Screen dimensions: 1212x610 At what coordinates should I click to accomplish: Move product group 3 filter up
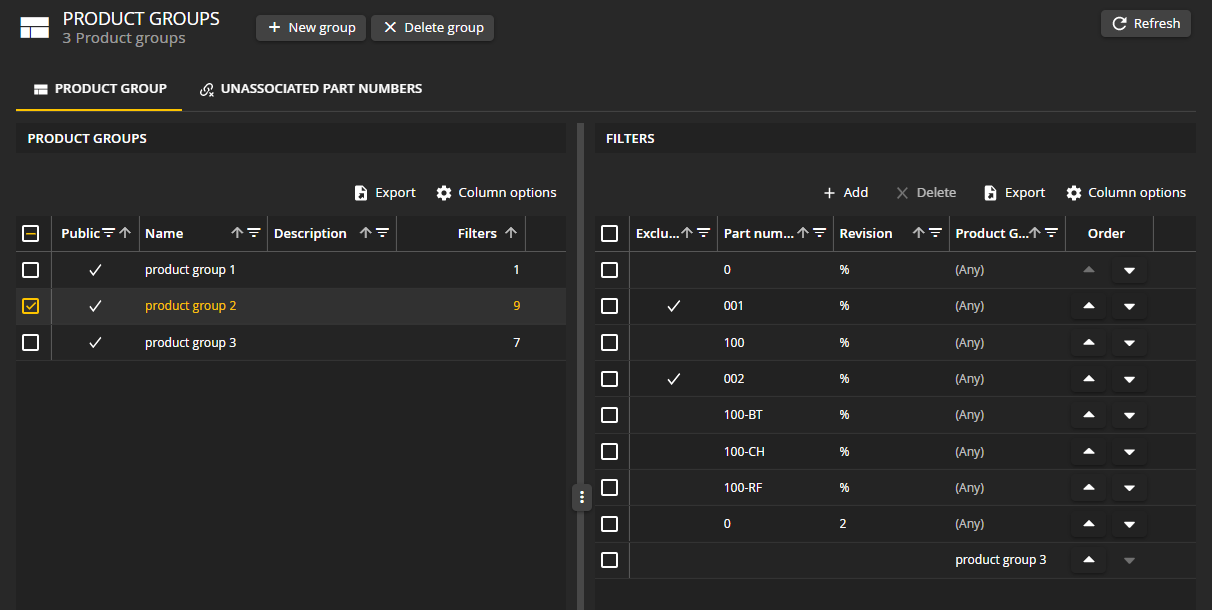coord(1089,560)
